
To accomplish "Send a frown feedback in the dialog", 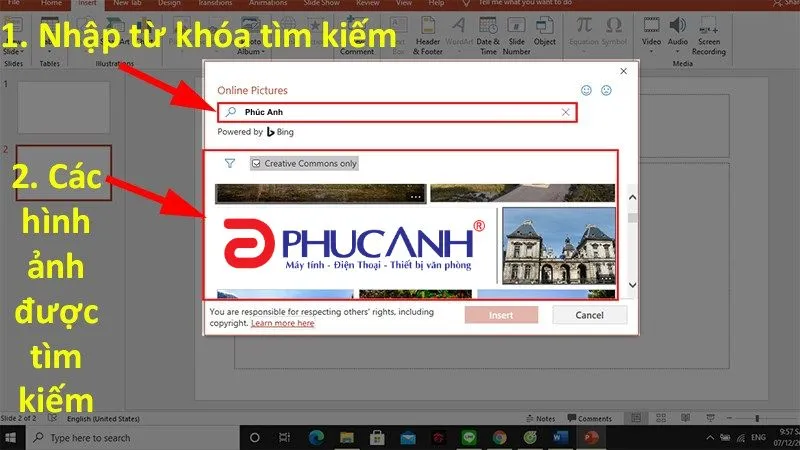I will pyautogui.click(x=606, y=90).
